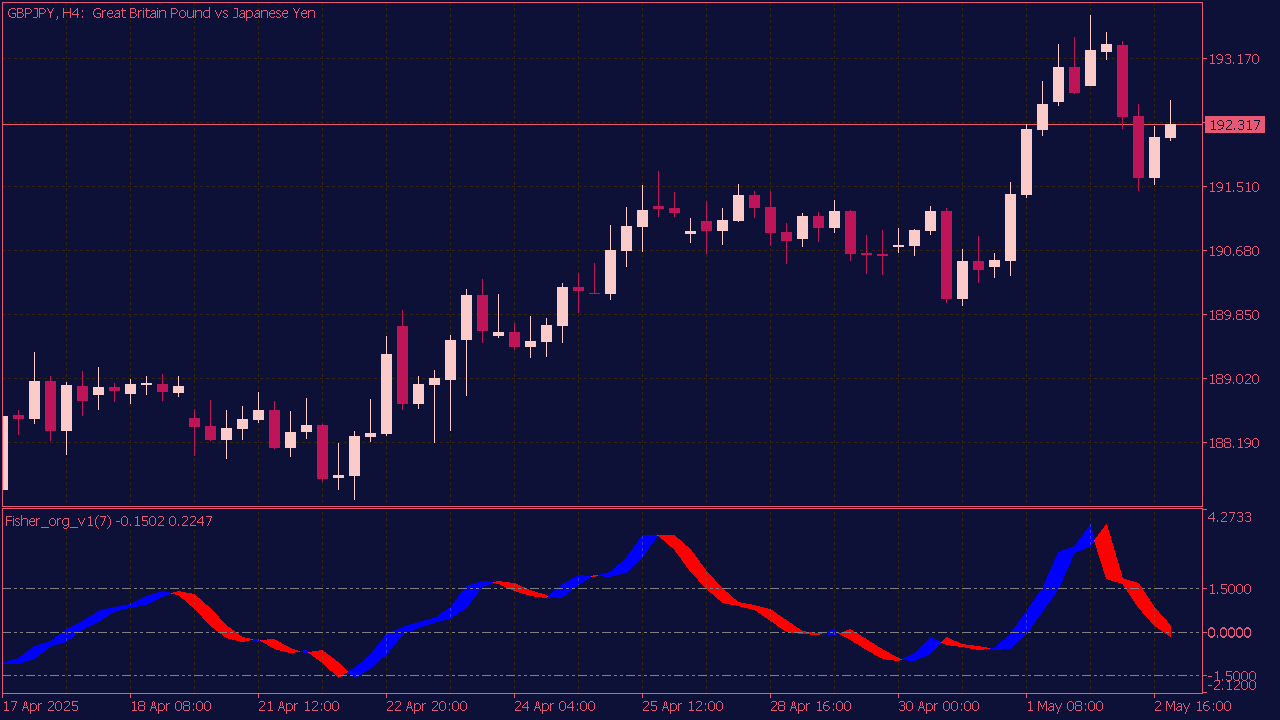Screen dimensions: 1280x720
Task: Click the 22 Apr 20:00 time label
Action: (427, 706)
